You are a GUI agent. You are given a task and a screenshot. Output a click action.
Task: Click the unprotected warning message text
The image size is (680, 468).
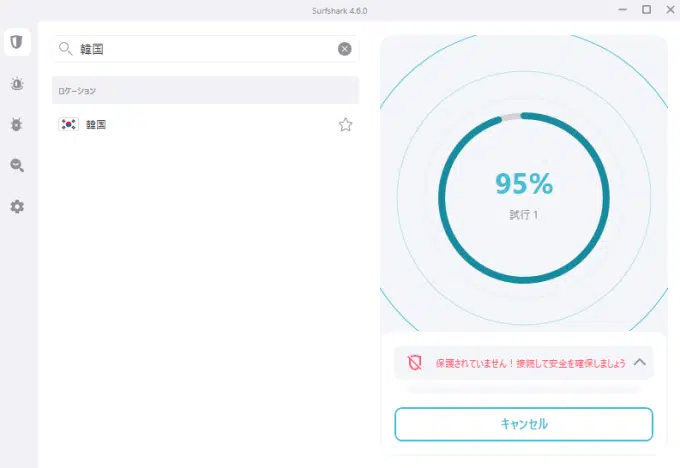click(x=530, y=363)
